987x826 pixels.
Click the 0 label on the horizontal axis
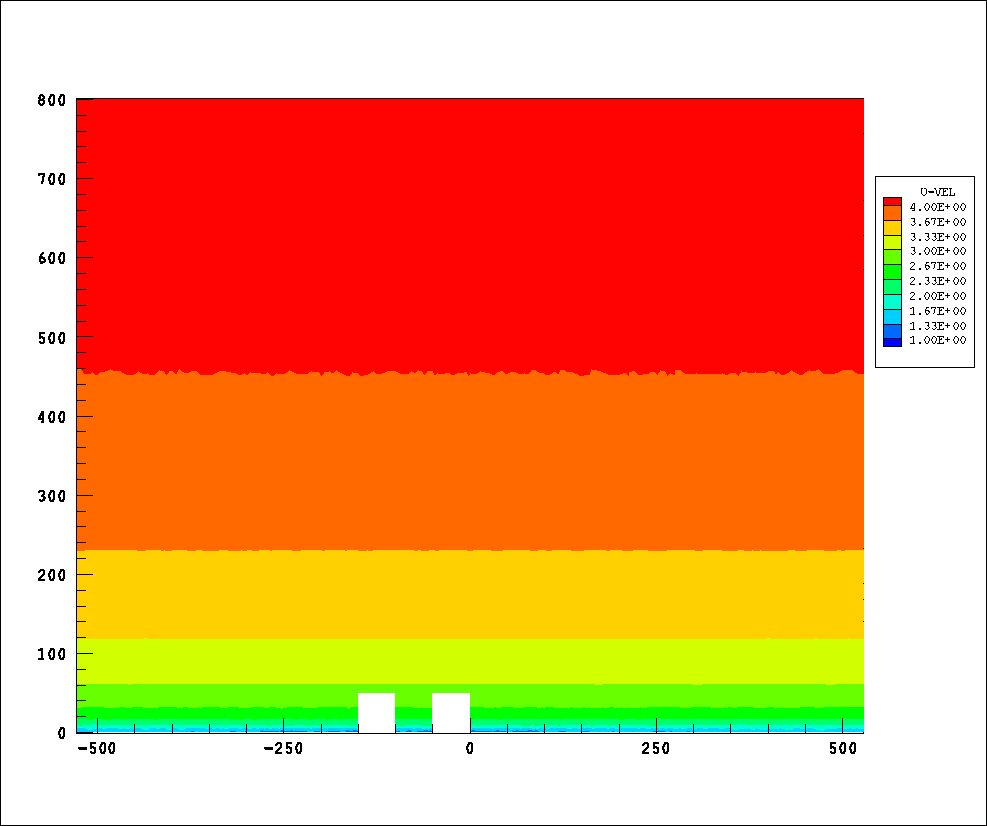[470, 749]
